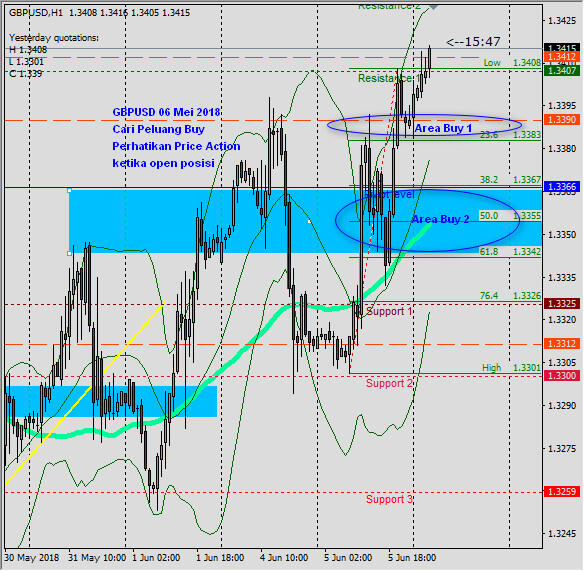Screen dimensions: 584x571
Task: Click the orange price tag 1.3412
Action: [x=562, y=57]
